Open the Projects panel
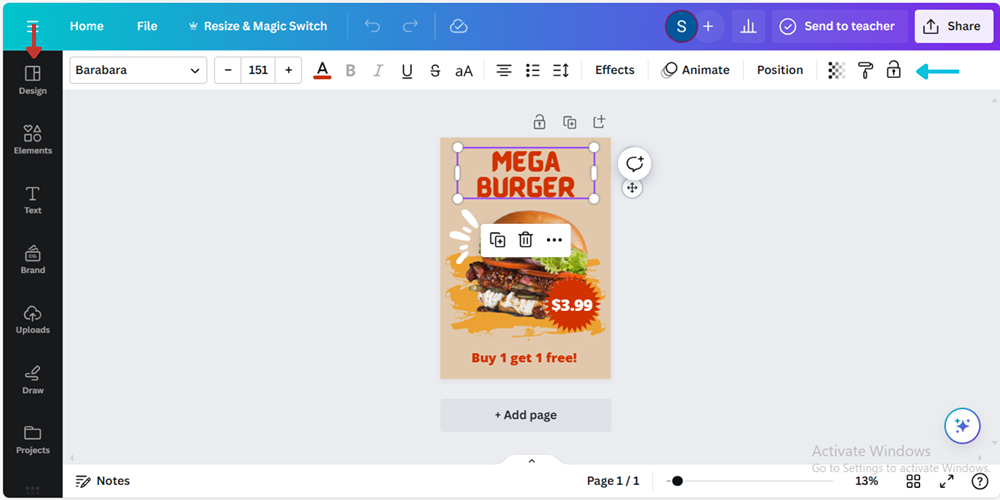Image resolution: width=1000 pixels, height=500 pixels. [x=33, y=439]
